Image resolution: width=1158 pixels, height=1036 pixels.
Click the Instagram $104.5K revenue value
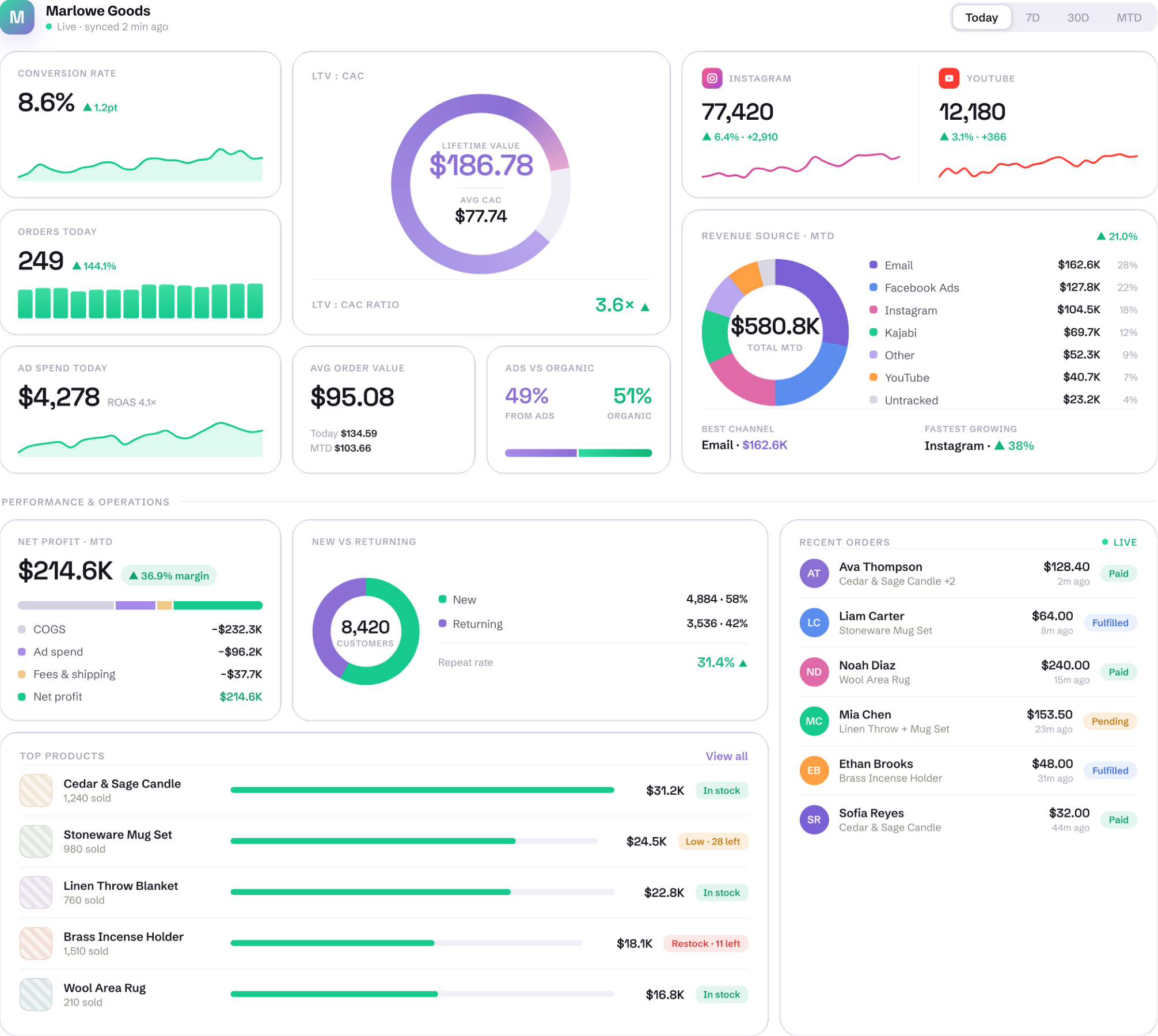(x=1079, y=310)
